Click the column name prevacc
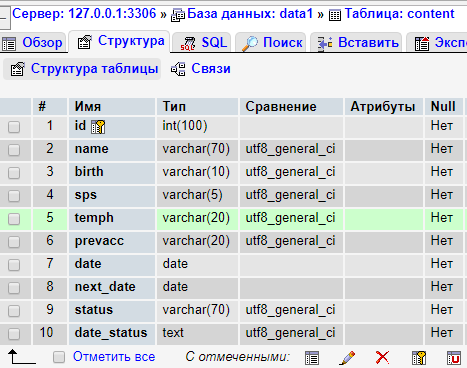Screen dimensions: 467x368 99,241
